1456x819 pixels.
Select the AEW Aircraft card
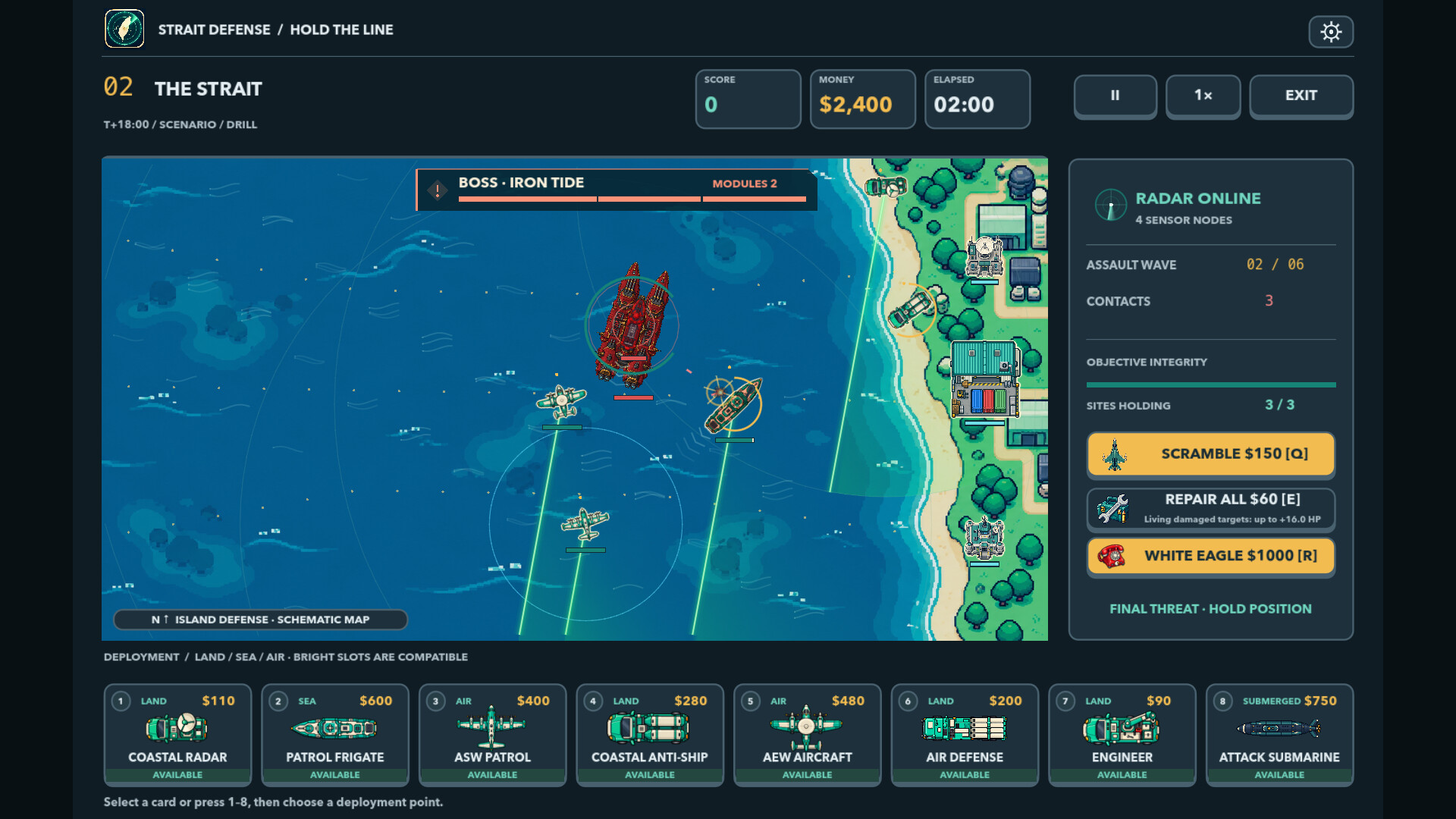[x=808, y=735]
